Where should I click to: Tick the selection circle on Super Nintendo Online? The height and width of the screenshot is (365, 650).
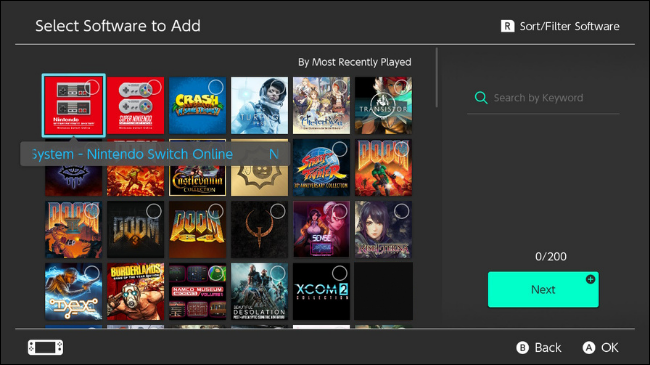[x=154, y=87]
